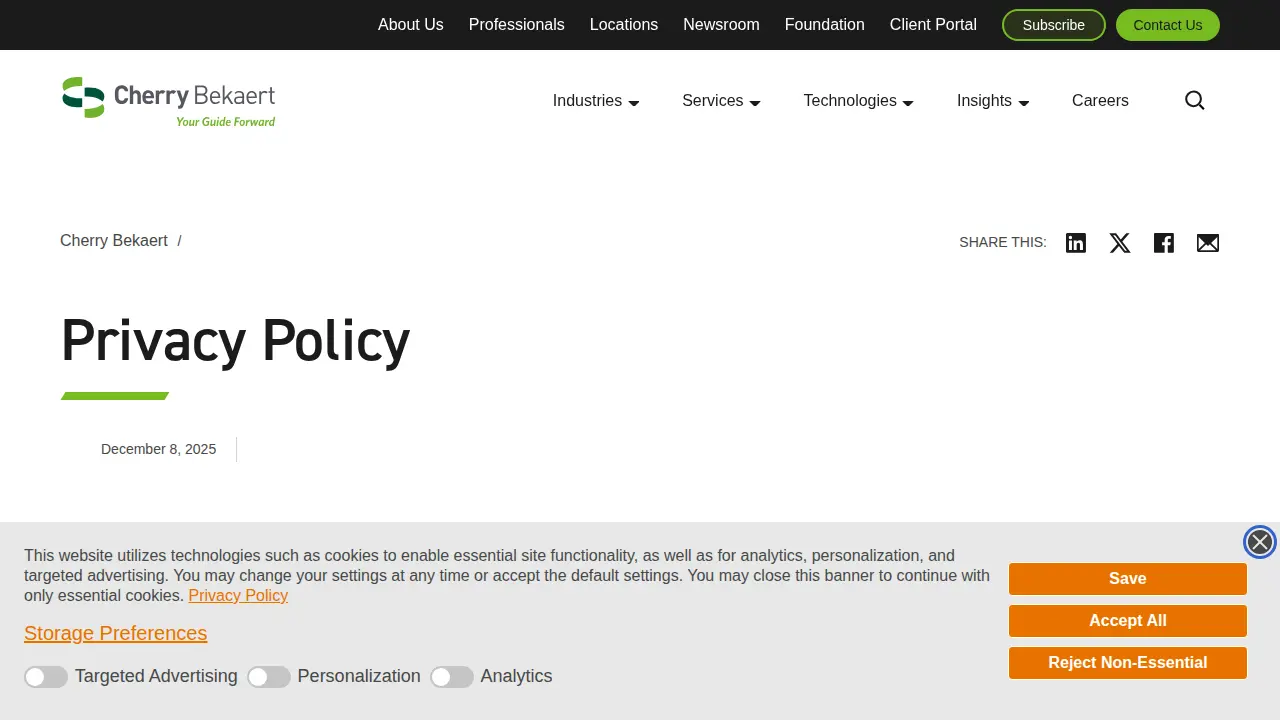Go to About Us
Image resolution: width=1280 pixels, height=720 pixels.
pyautogui.click(x=411, y=25)
